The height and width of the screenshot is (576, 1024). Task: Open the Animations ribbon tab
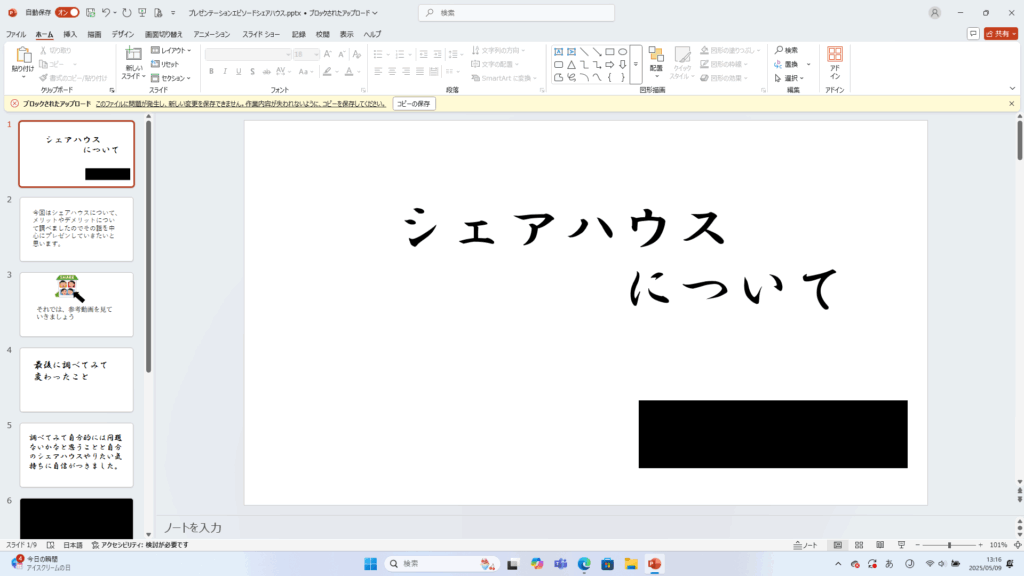pos(211,34)
